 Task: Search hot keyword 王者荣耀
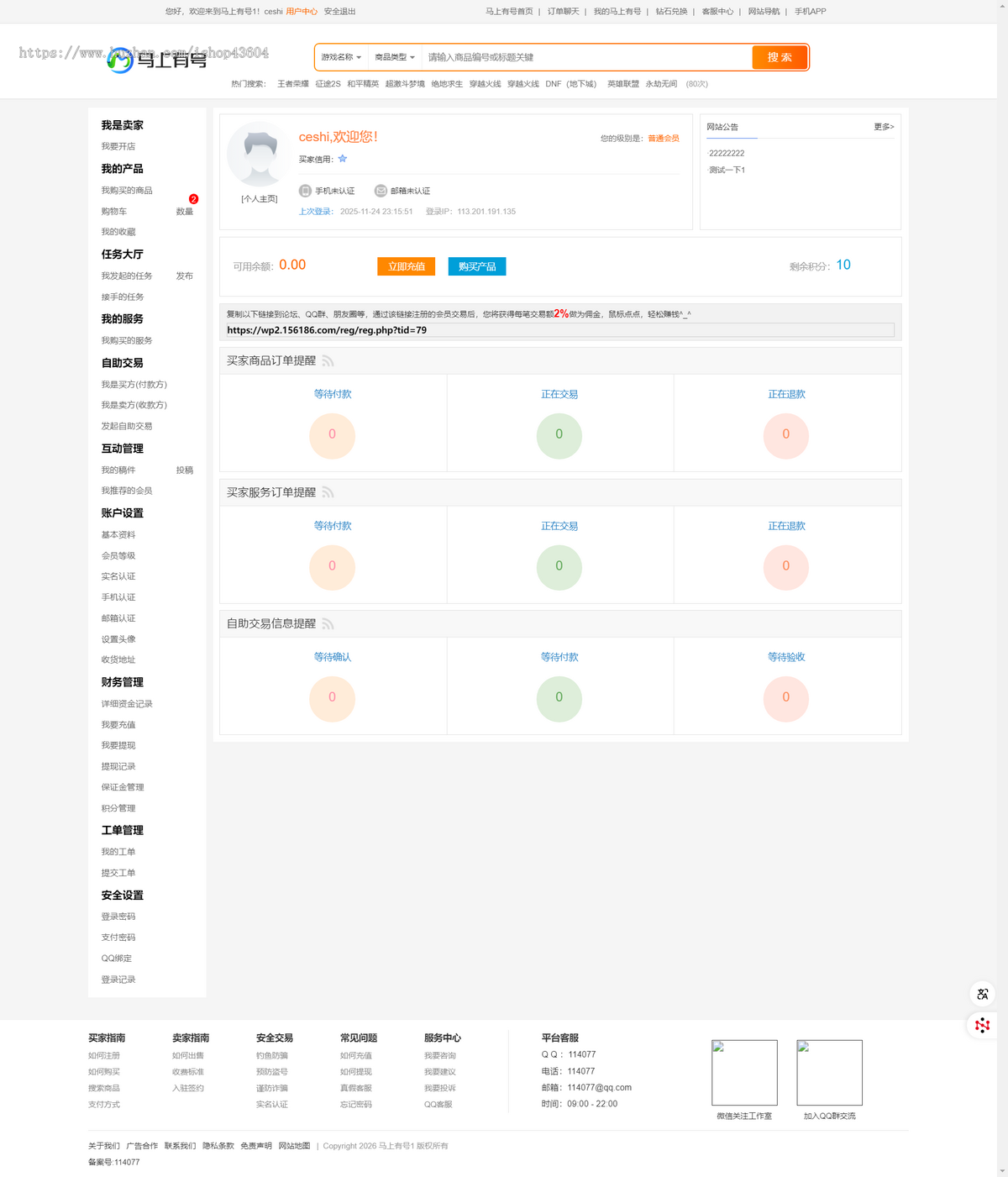[293, 84]
